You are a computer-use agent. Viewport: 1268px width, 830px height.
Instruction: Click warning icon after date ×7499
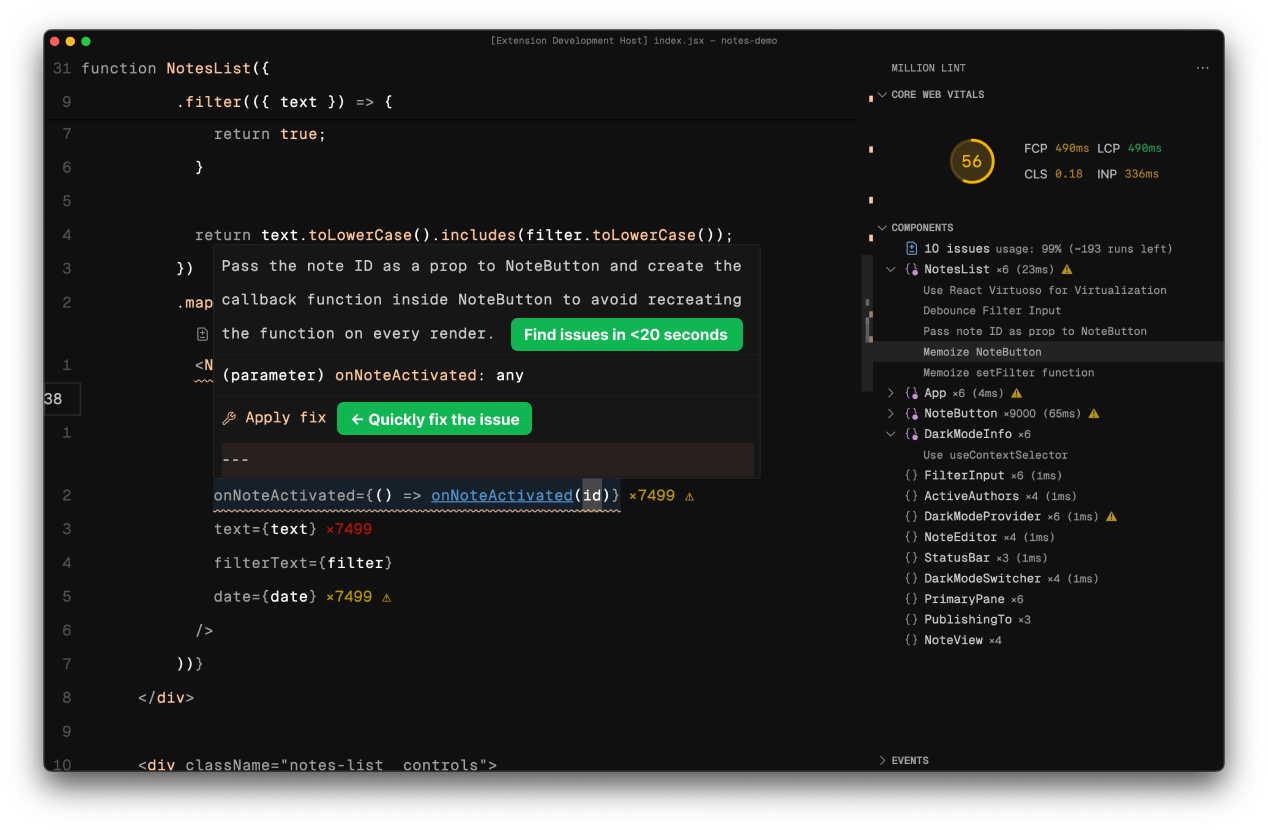[387, 597]
